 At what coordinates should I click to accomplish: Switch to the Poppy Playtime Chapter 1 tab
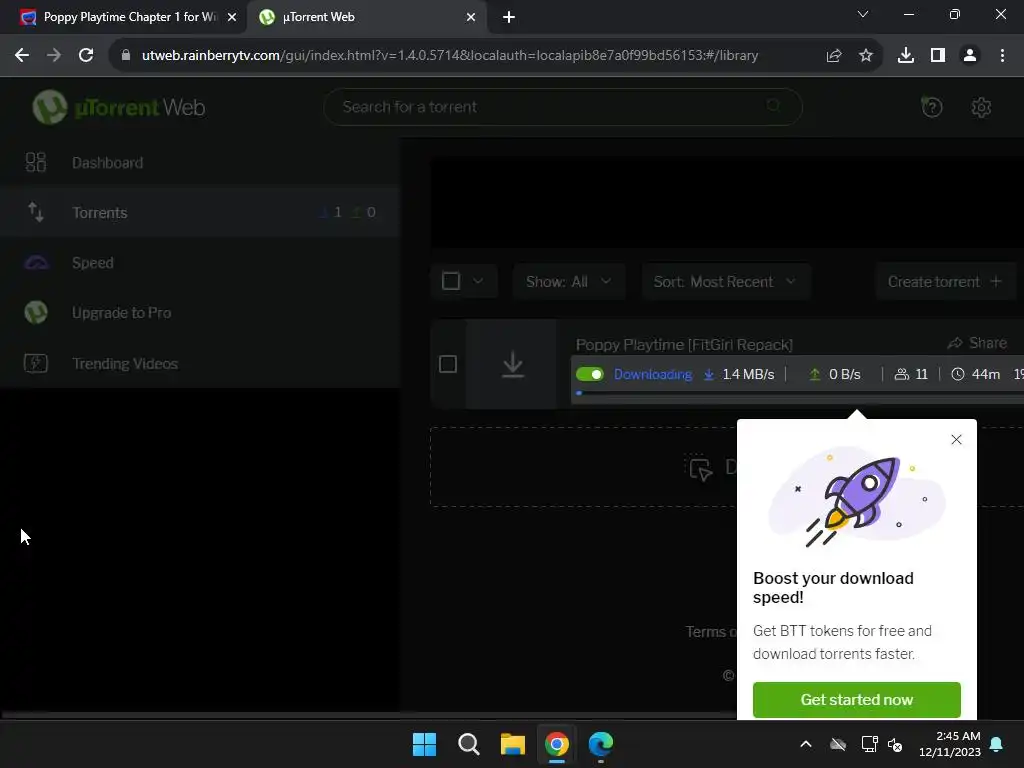[x=123, y=17]
